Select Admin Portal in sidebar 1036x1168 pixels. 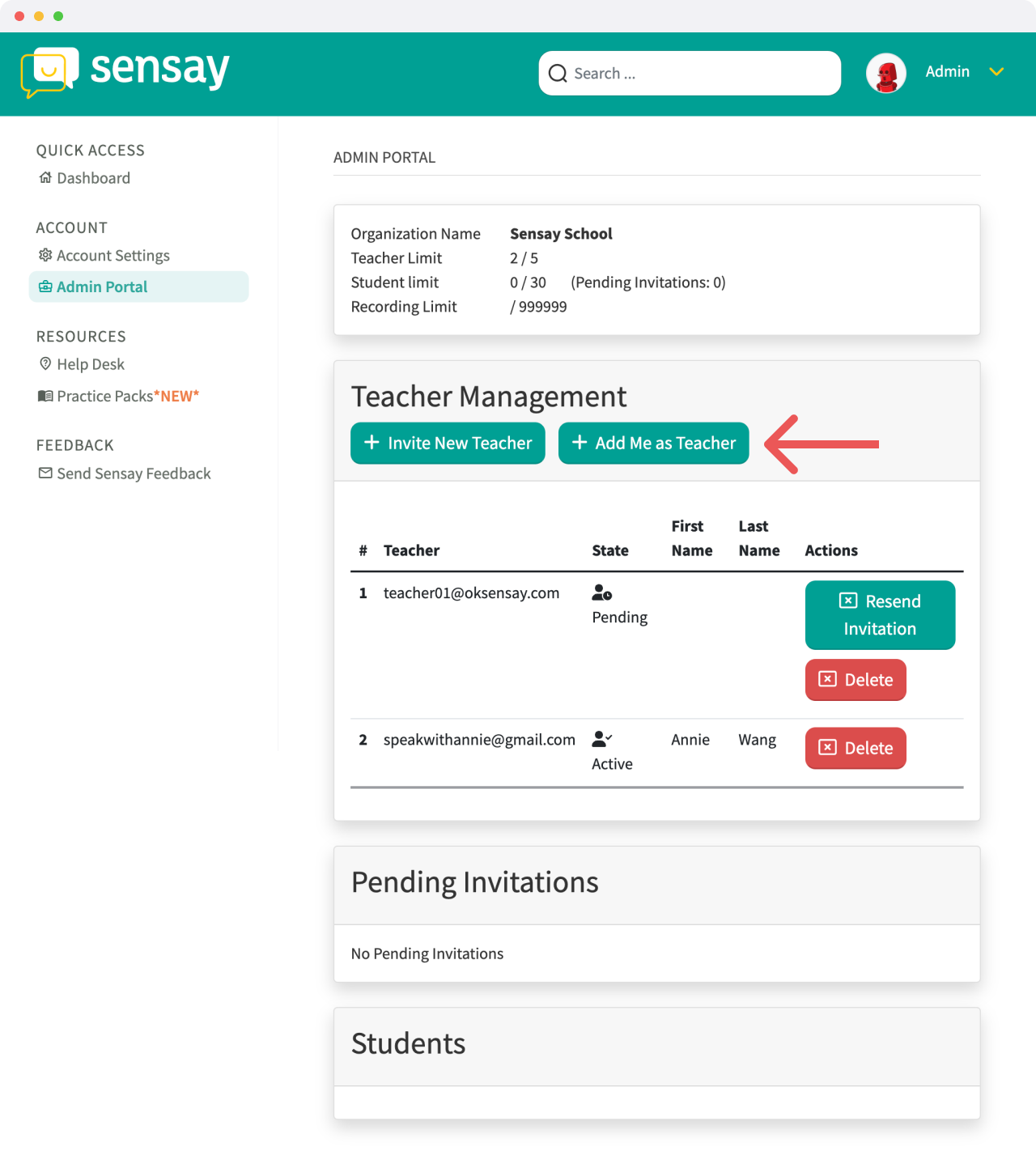138,287
